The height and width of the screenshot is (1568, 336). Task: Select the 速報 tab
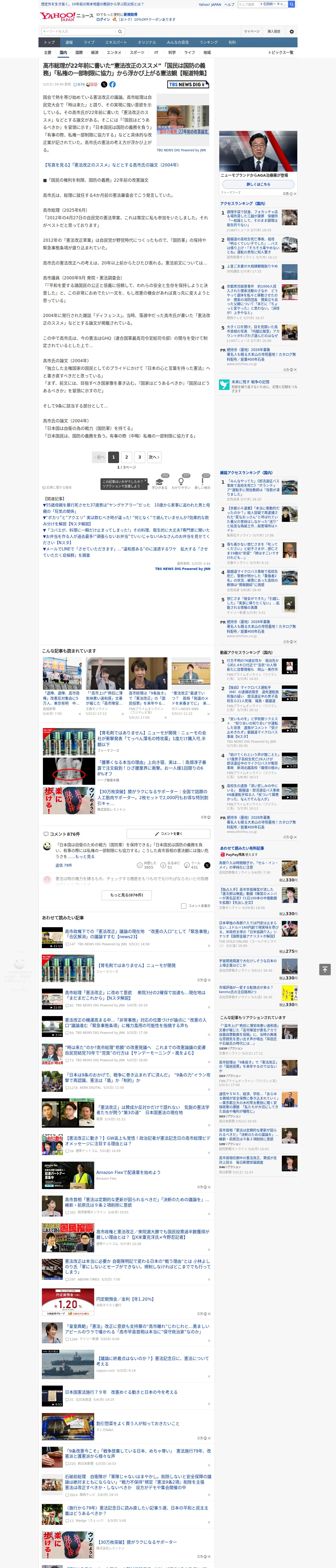click(x=69, y=43)
